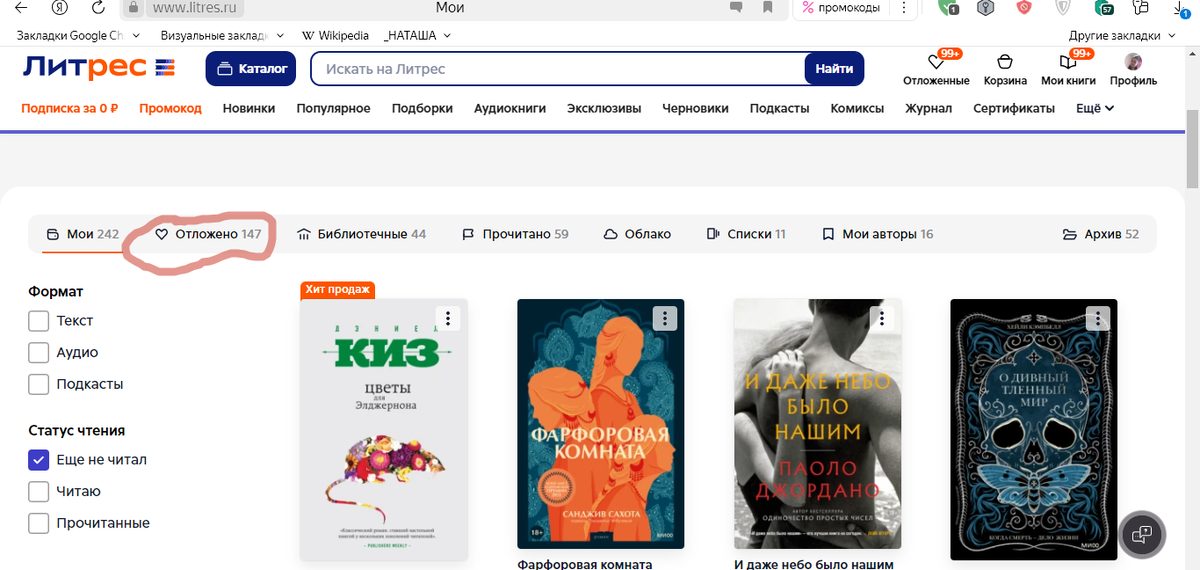Viewport: 1200px width, 570px height.
Task: Open the Подборки navigation link
Action: (x=422, y=108)
